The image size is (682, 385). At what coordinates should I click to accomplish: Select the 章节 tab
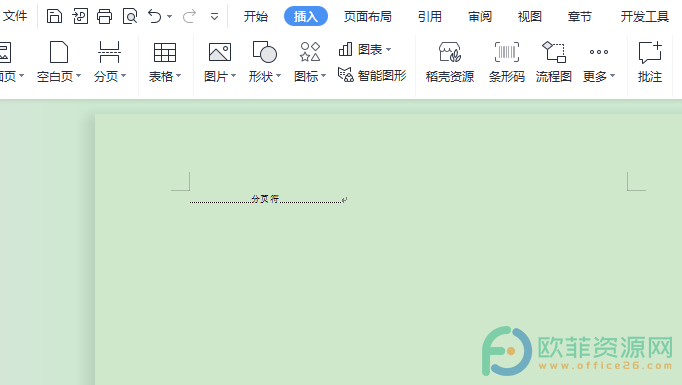(x=580, y=17)
